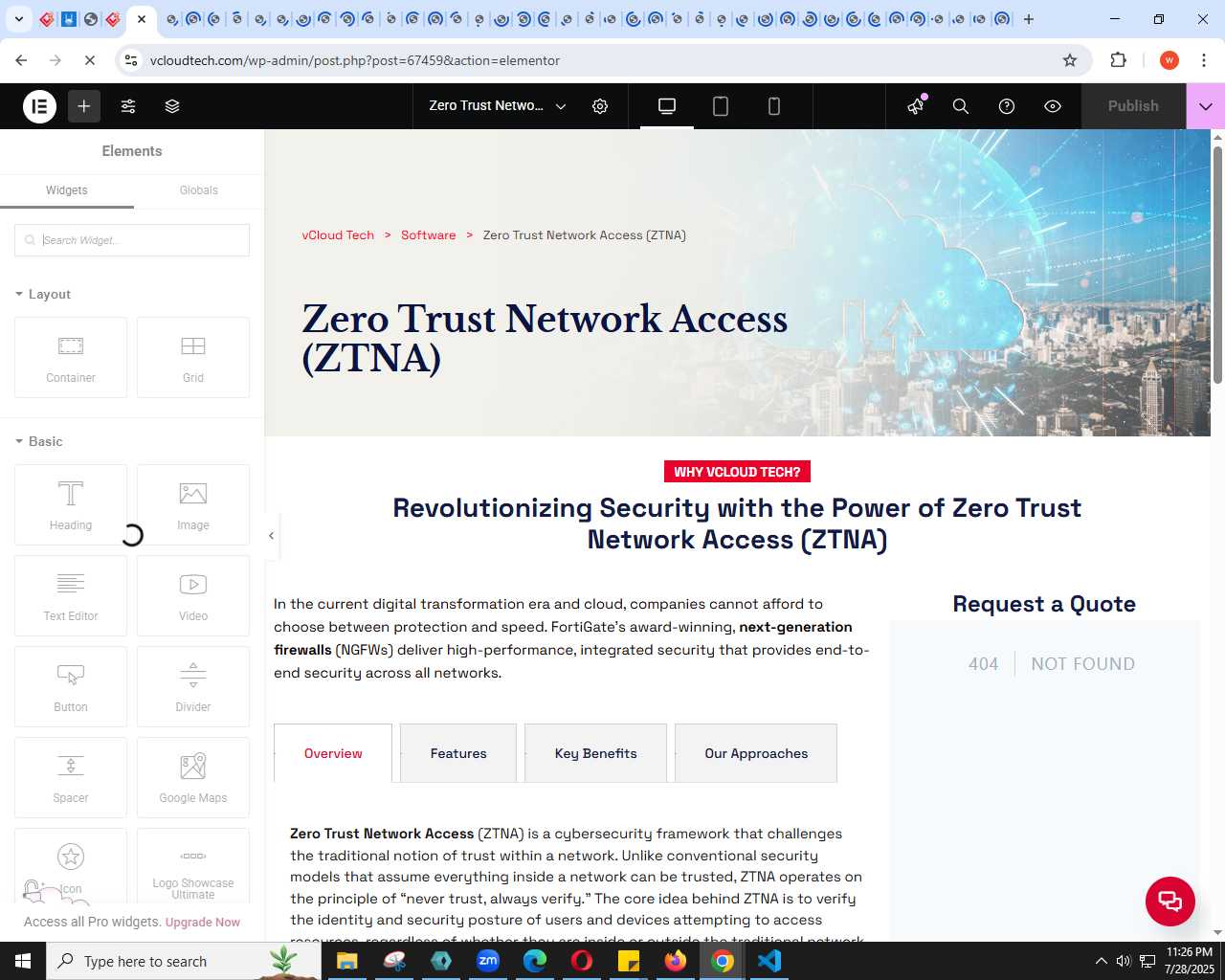This screenshot has width=1225, height=980.
Task: Switch to desktop preview mode
Action: pyautogui.click(x=667, y=106)
